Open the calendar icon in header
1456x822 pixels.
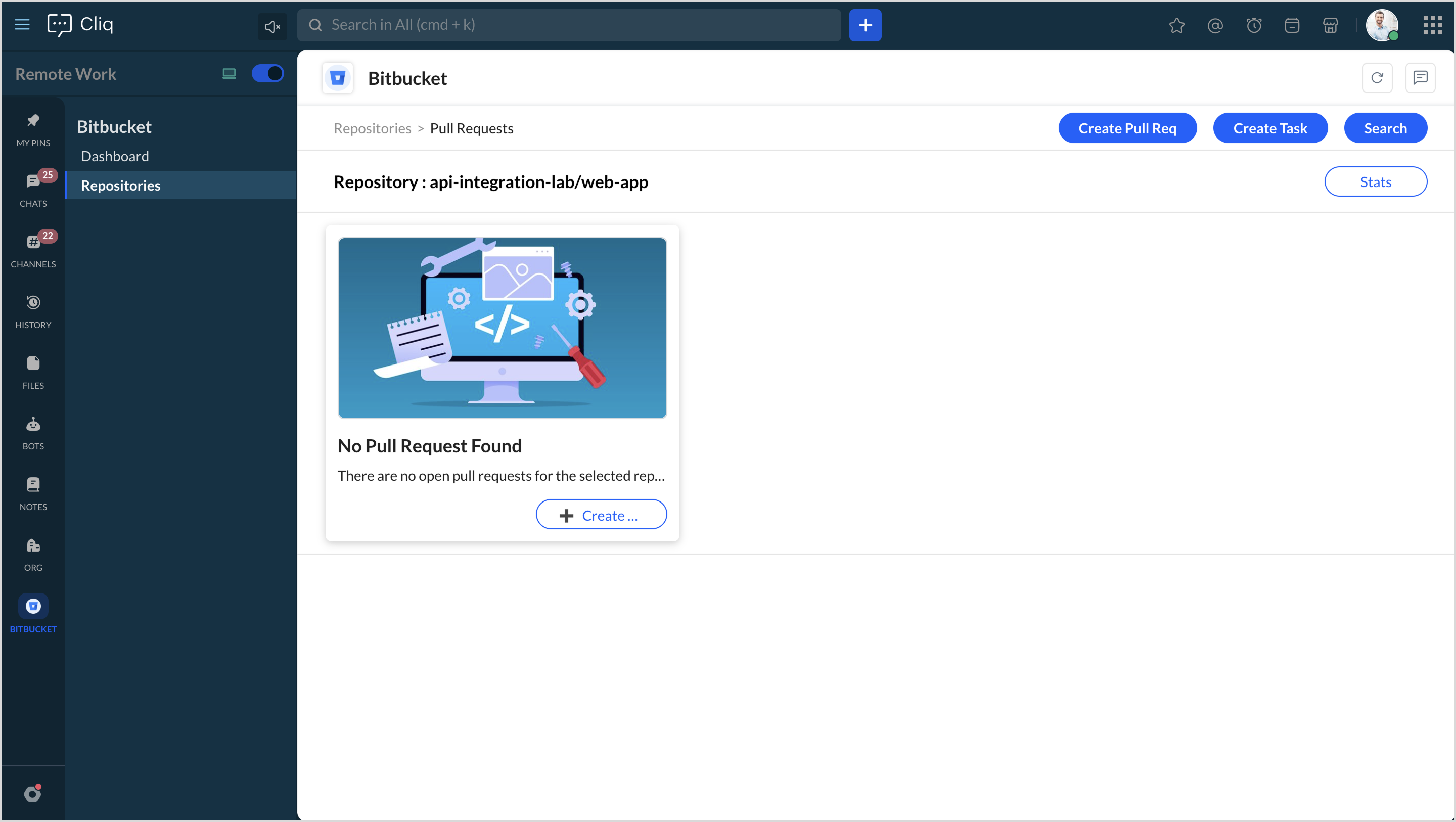(1292, 25)
